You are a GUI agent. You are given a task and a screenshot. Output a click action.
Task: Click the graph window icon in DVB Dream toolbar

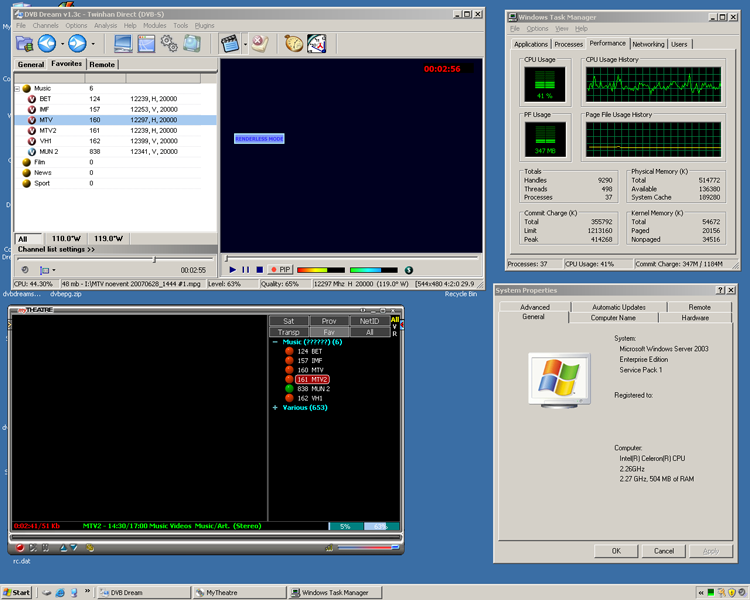146,44
